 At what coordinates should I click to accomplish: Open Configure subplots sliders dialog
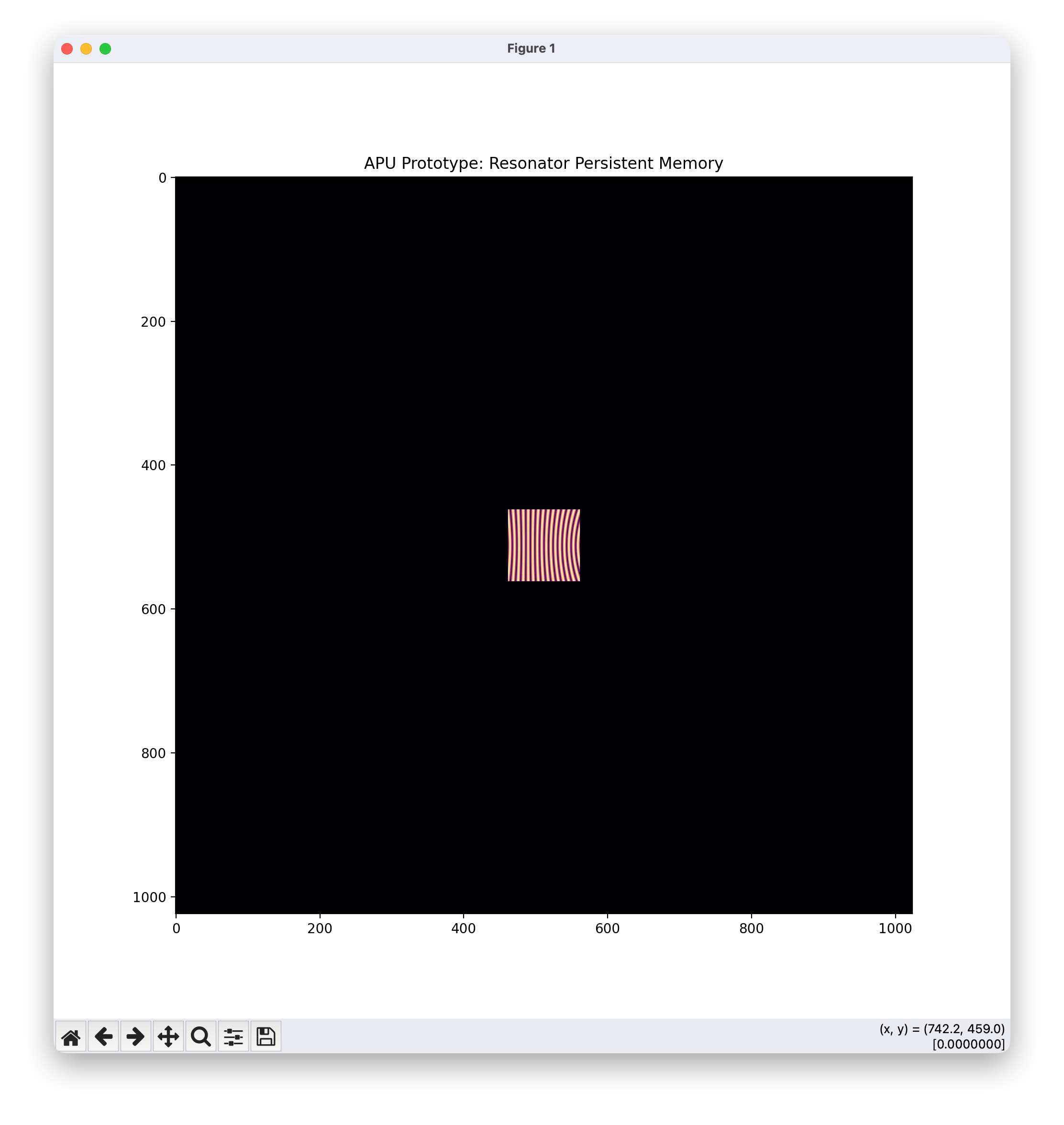click(x=233, y=1037)
